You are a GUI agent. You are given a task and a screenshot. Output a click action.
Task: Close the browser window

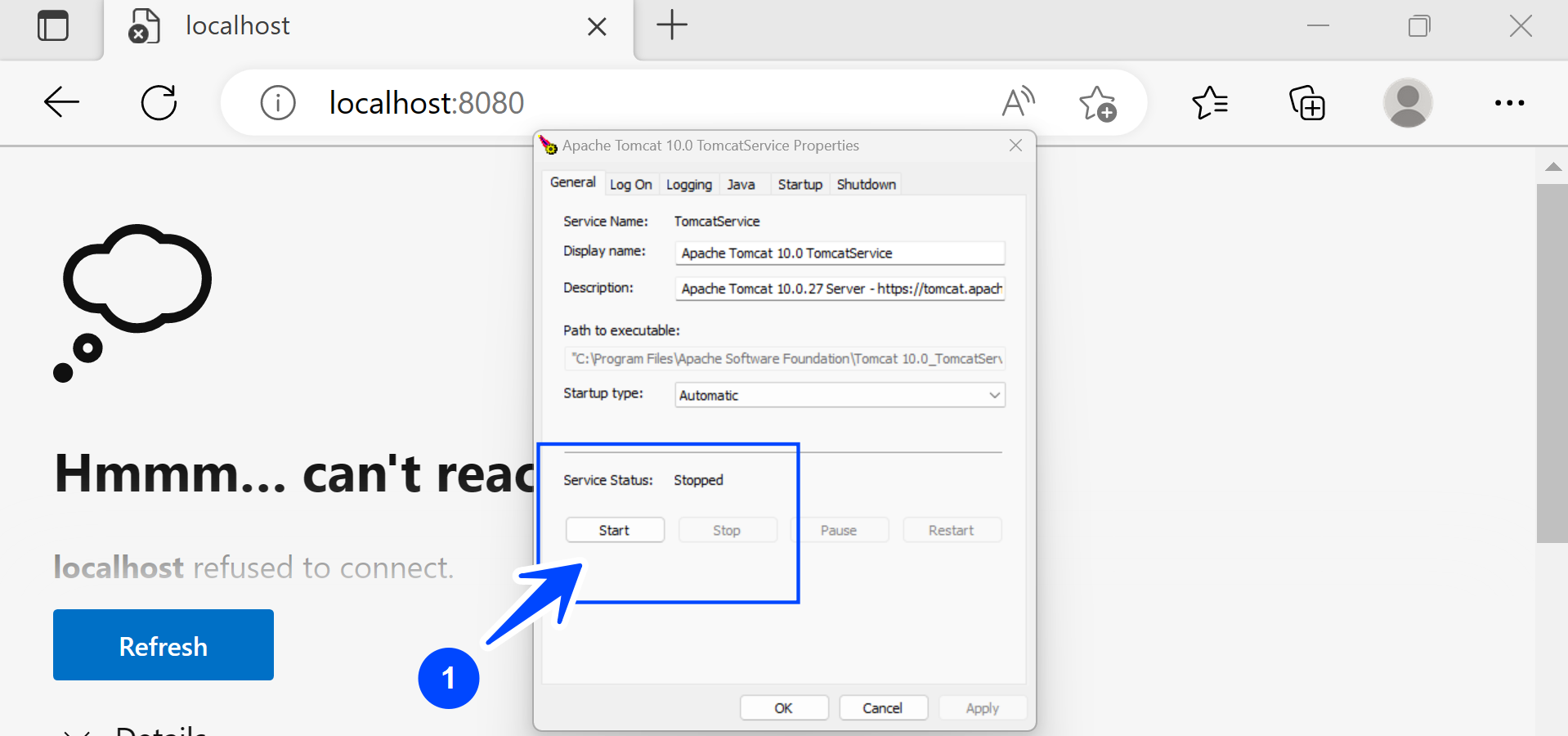1521,26
